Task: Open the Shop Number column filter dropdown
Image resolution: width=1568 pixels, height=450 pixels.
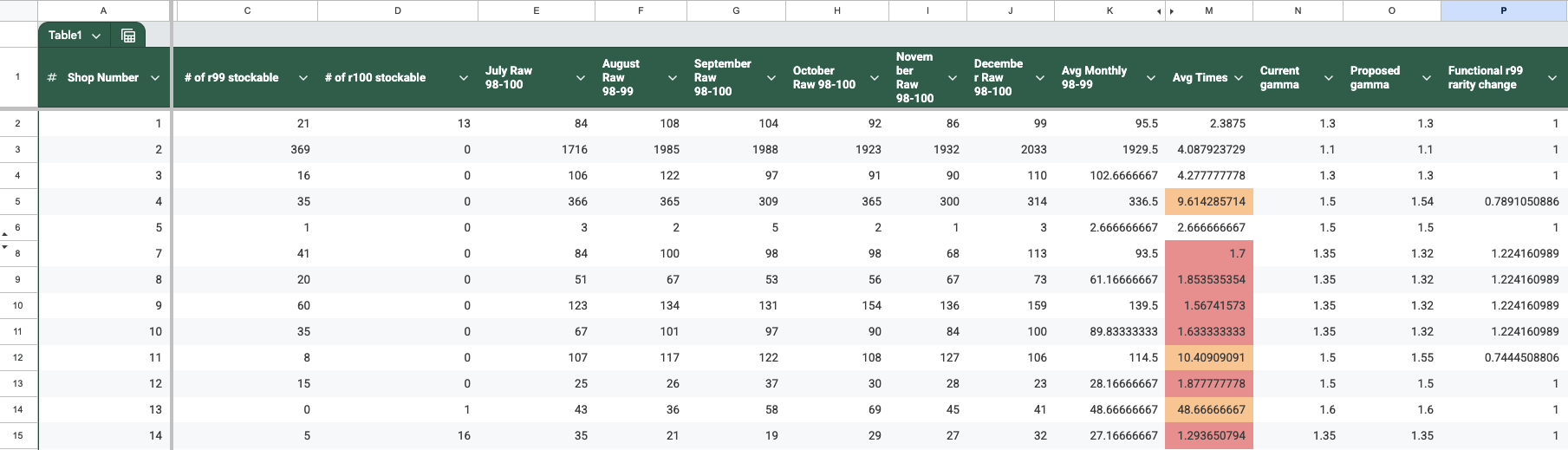Action: [155, 78]
